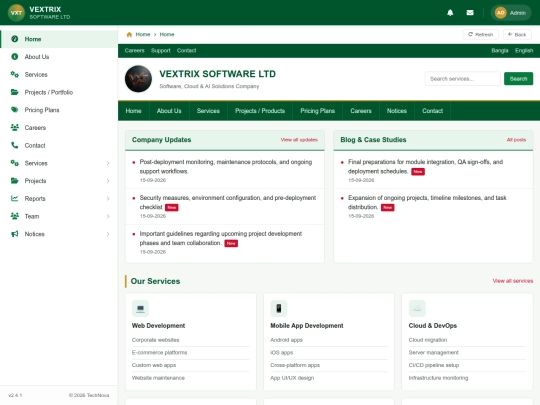The image size is (540, 405).
Task: Select the Web Development card title
Action: [x=158, y=326]
